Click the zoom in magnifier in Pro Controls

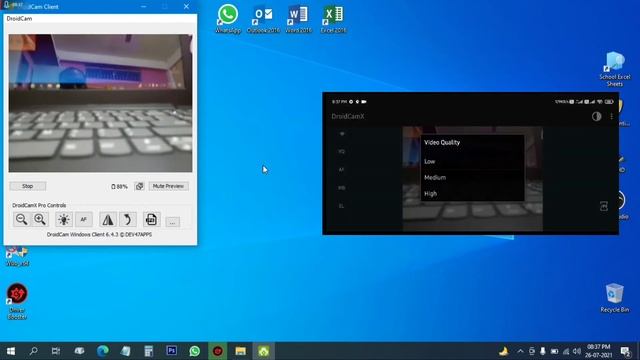(x=40, y=220)
